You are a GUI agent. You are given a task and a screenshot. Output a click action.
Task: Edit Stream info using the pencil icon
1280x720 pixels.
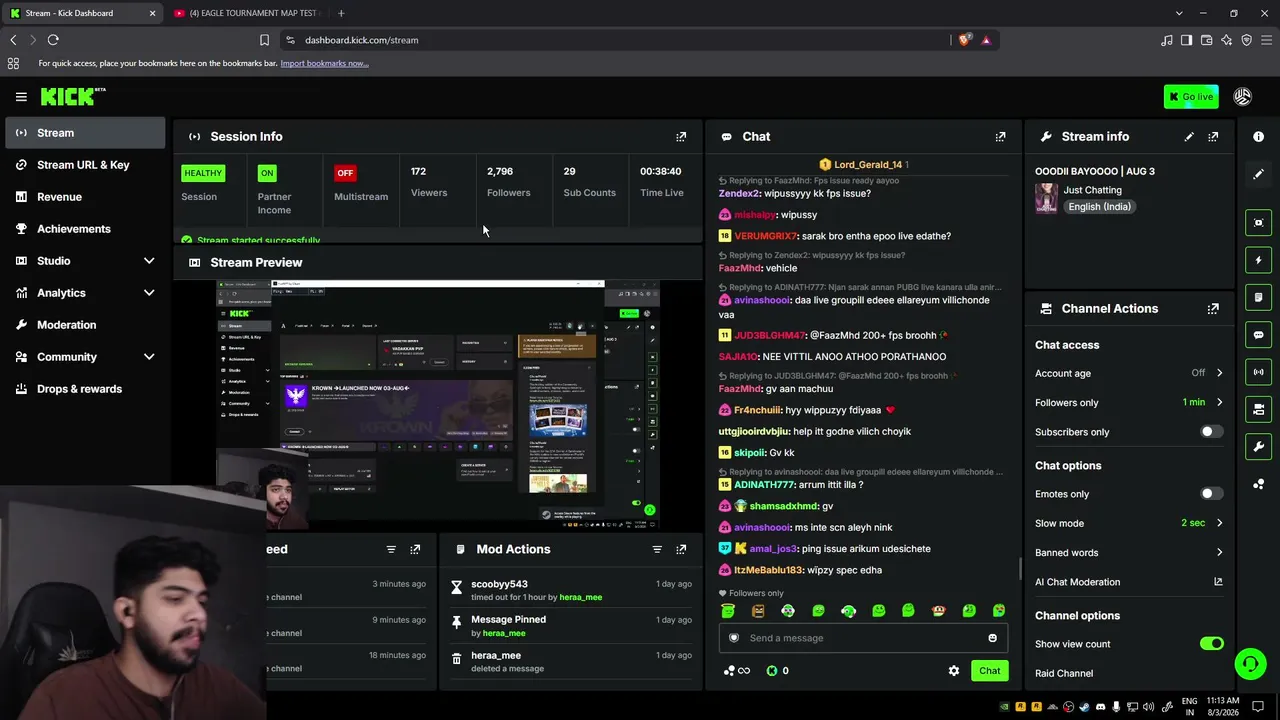(1189, 137)
